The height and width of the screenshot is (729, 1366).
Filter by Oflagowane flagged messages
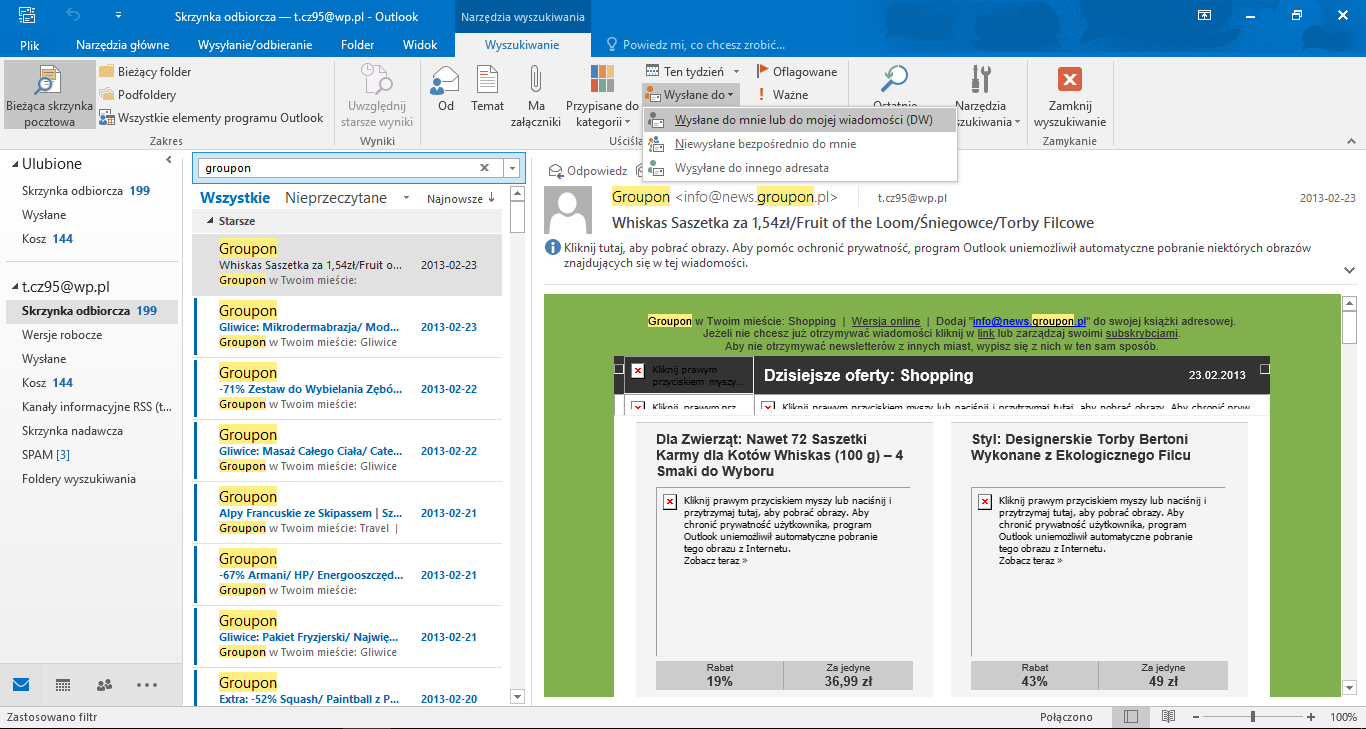(x=795, y=72)
